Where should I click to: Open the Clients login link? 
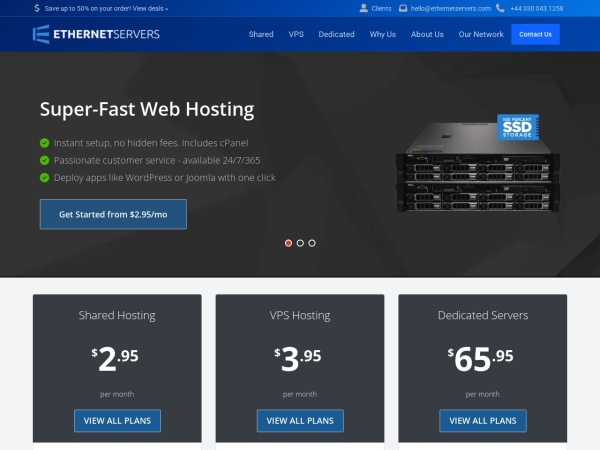click(381, 8)
